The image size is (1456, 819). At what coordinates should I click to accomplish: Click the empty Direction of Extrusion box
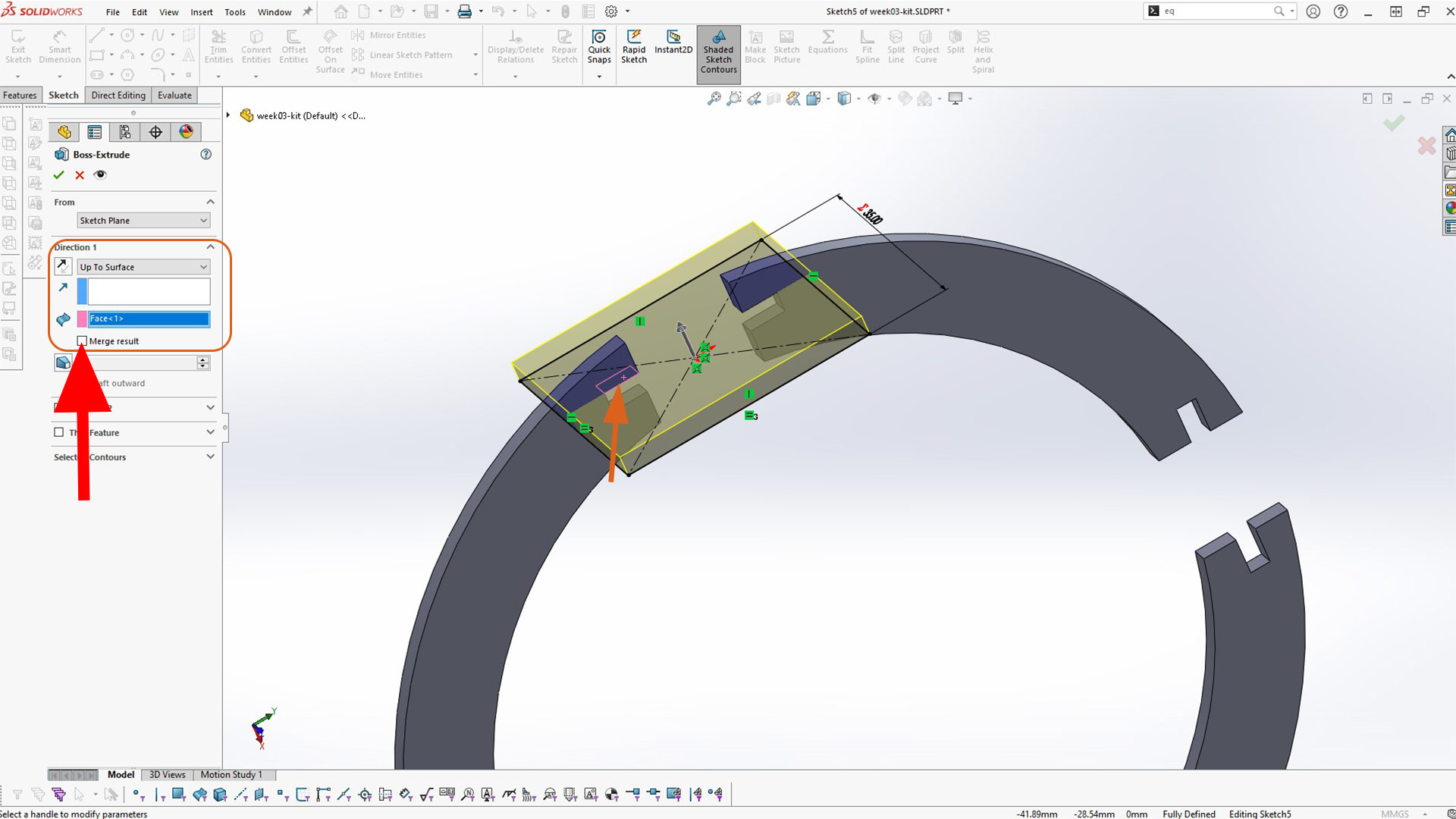tap(149, 292)
